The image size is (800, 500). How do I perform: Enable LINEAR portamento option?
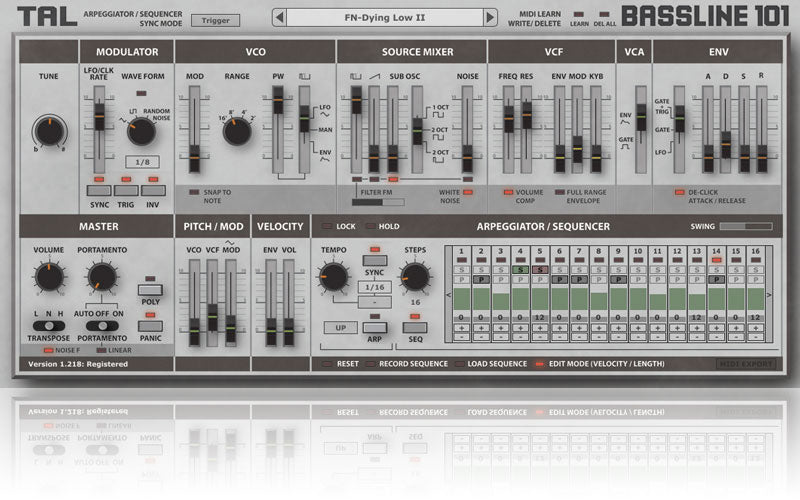(102, 351)
